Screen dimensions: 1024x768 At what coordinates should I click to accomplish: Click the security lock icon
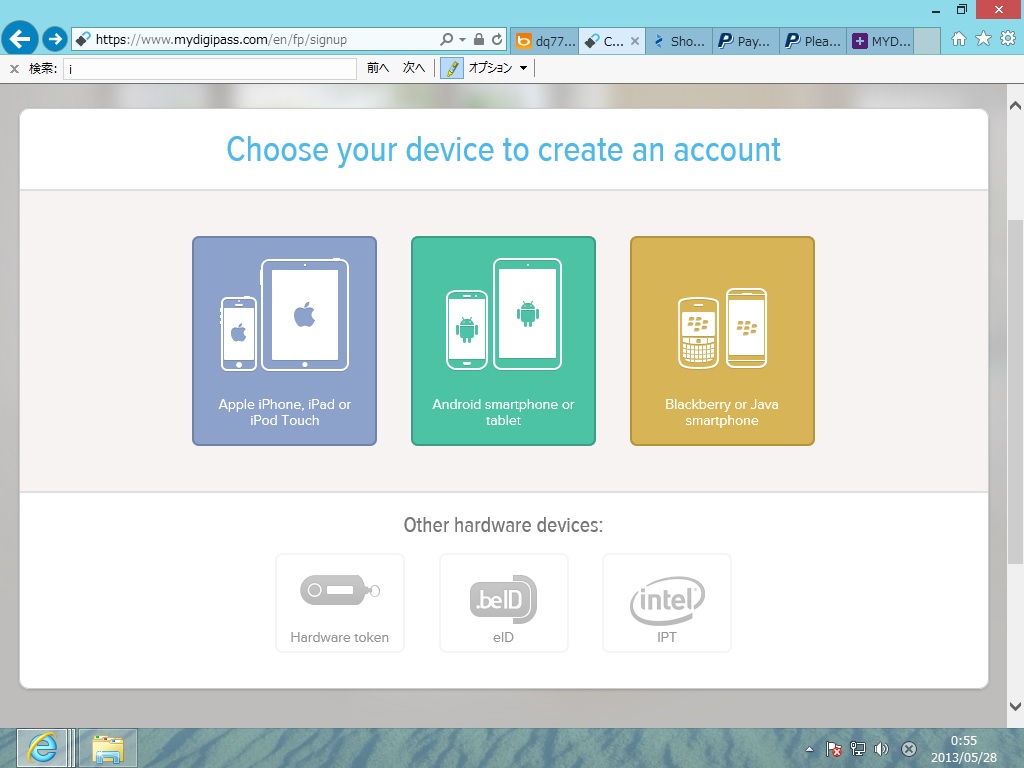tap(479, 39)
